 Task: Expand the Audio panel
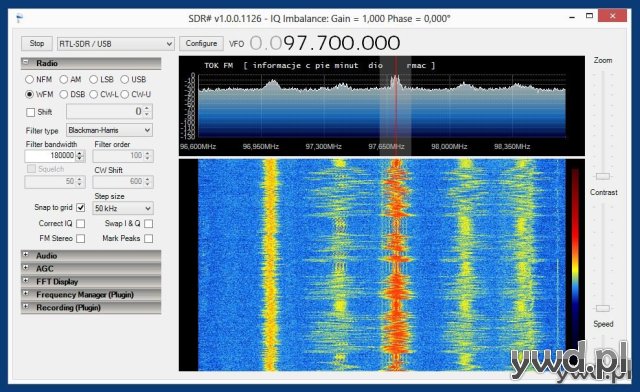91,256
